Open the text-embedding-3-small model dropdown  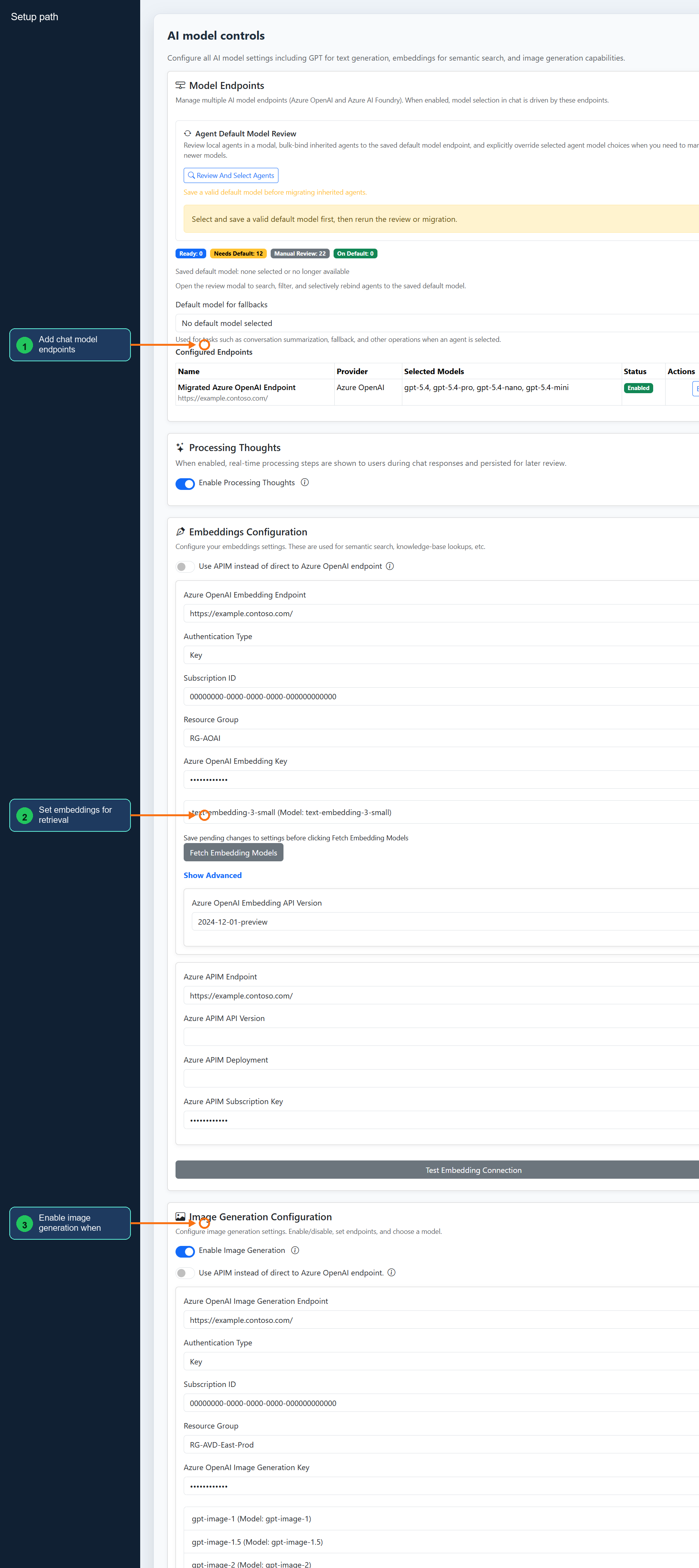441,812
